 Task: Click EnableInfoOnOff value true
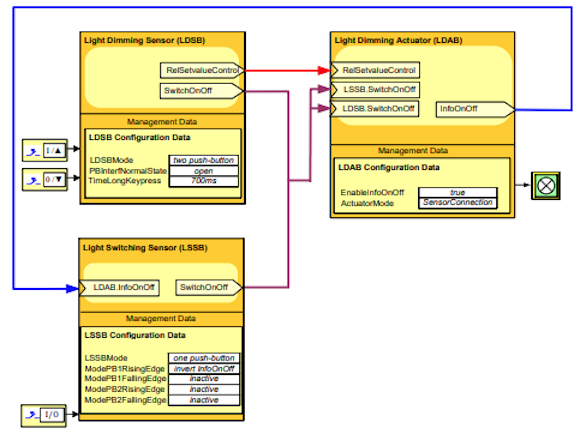(457, 193)
